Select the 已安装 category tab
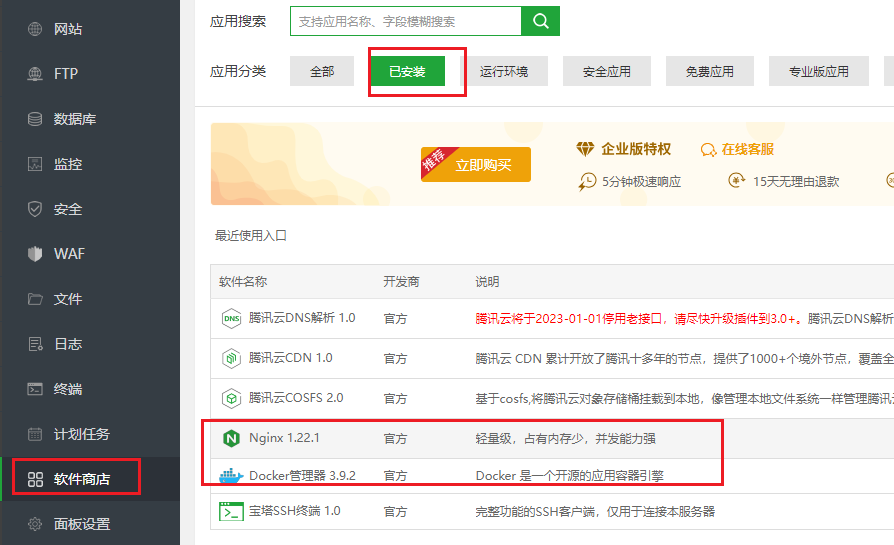The image size is (894, 545). (407, 71)
